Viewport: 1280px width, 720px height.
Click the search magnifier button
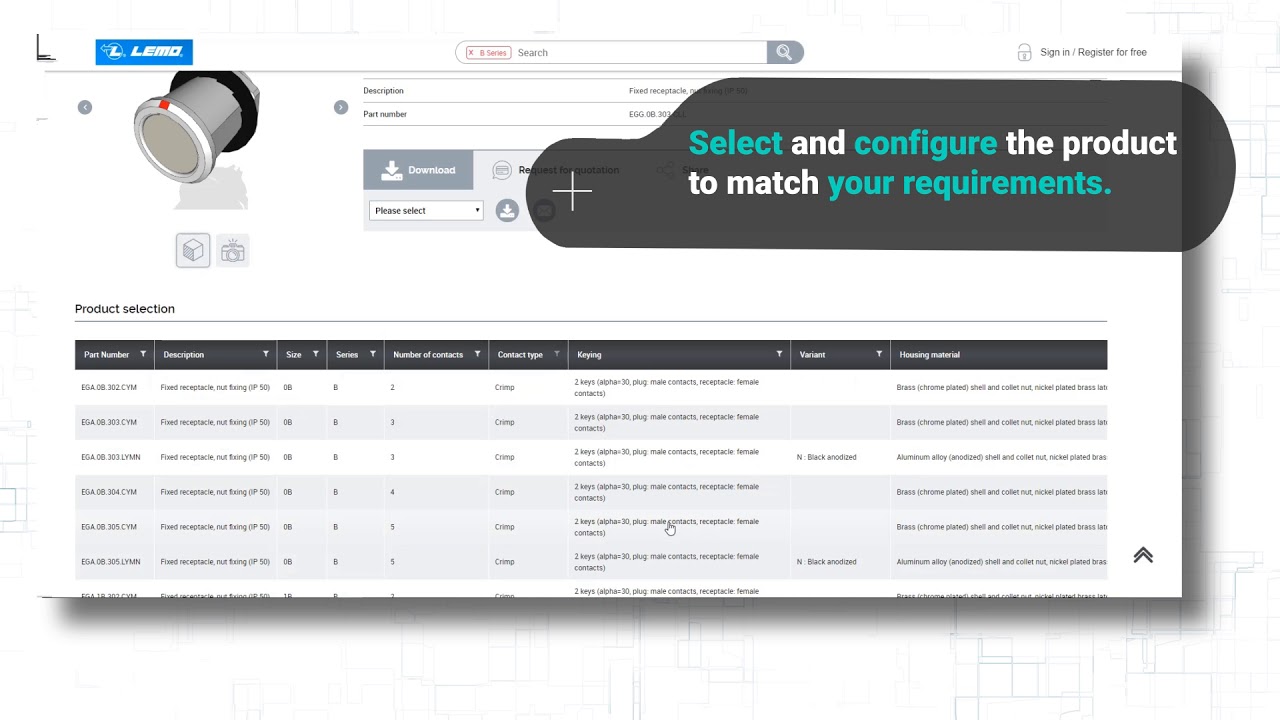[x=784, y=52]
